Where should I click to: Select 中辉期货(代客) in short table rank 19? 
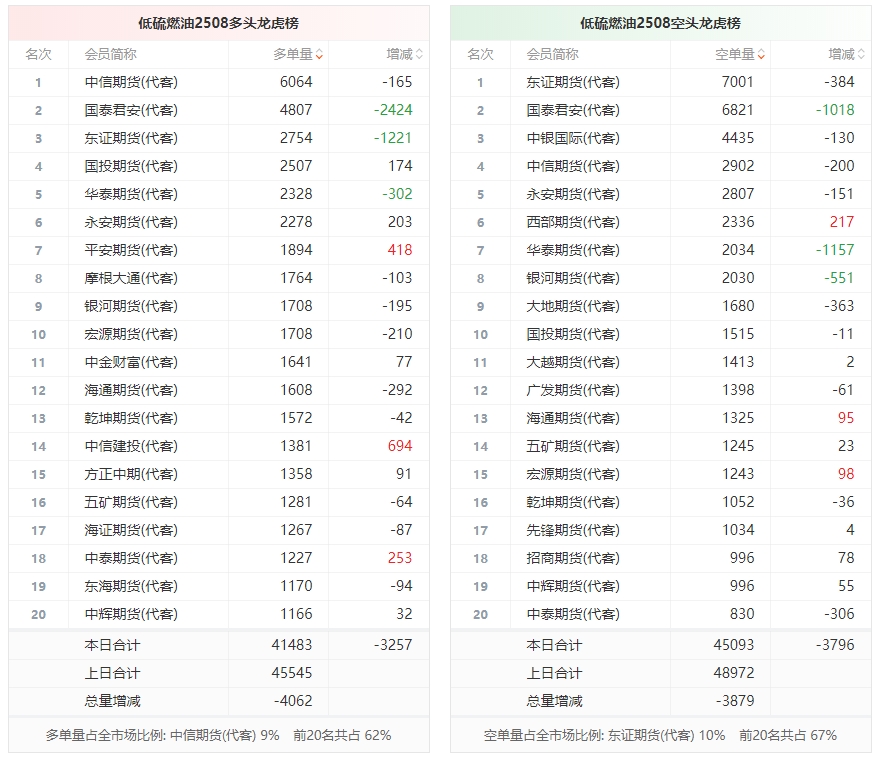573,587
